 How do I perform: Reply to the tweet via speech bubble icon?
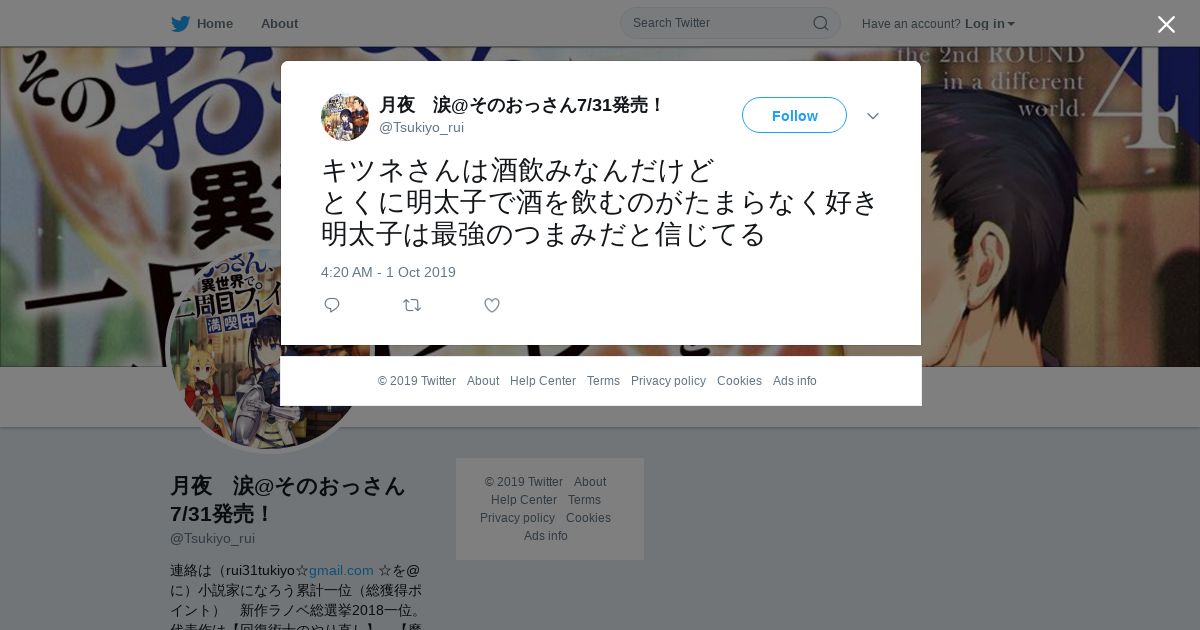(332, 305)
